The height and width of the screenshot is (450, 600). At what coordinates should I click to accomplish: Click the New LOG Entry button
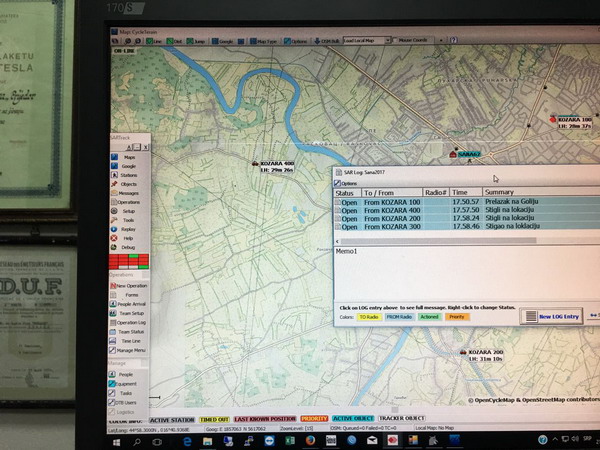(551, 316)
